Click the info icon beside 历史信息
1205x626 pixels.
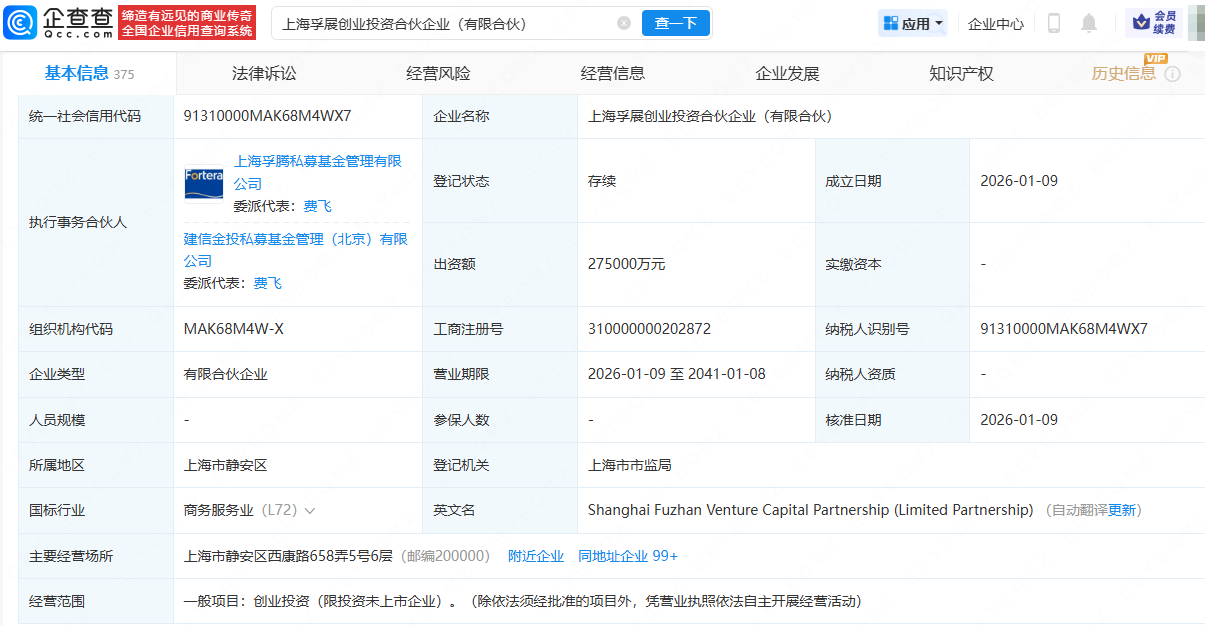pyautogui.click(x=1173, y=74)
